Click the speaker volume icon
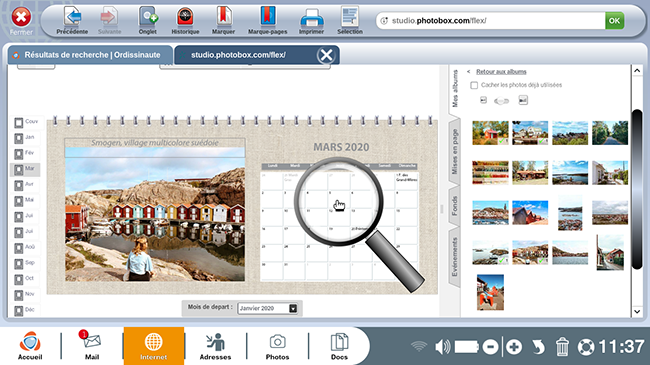 (443, 346)
